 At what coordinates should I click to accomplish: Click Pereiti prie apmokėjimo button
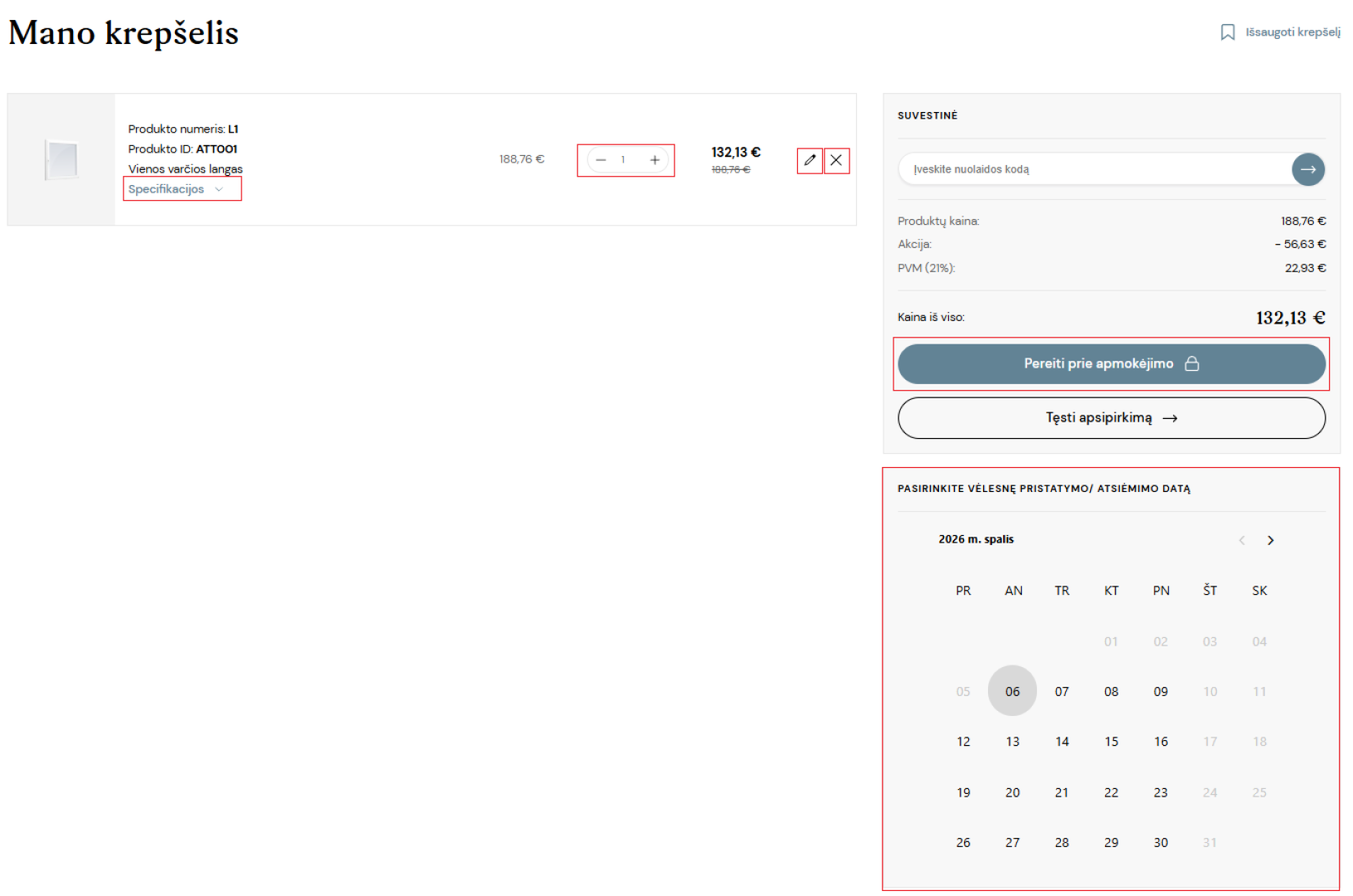[1112, 363]
